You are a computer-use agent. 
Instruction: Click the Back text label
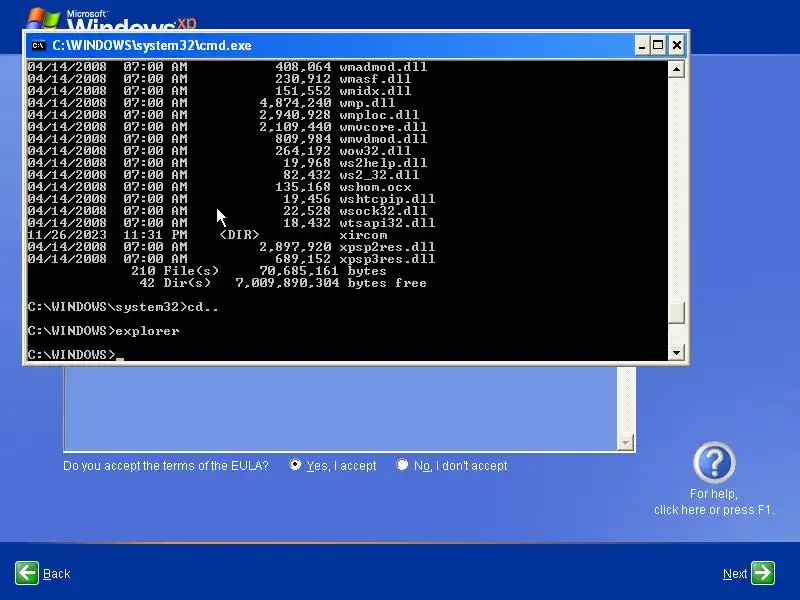click(57, 574)
